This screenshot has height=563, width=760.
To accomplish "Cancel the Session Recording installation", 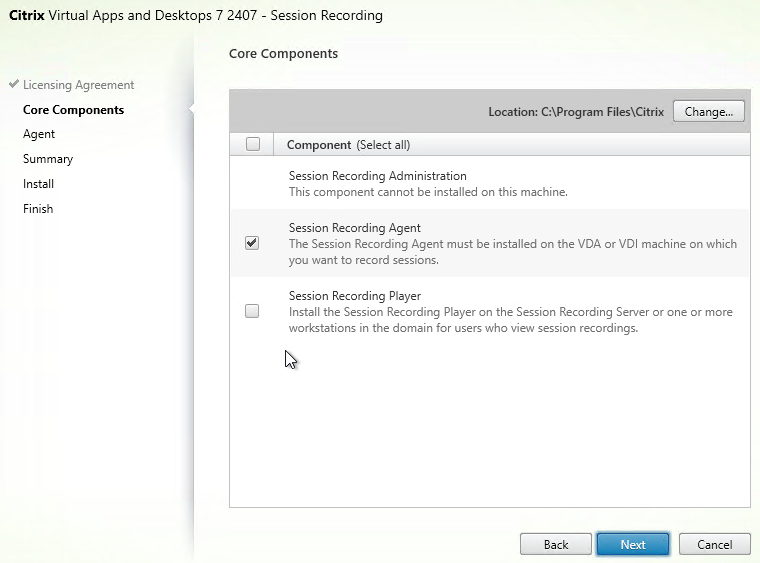I will pyautogui.click(x=714, y=545).
